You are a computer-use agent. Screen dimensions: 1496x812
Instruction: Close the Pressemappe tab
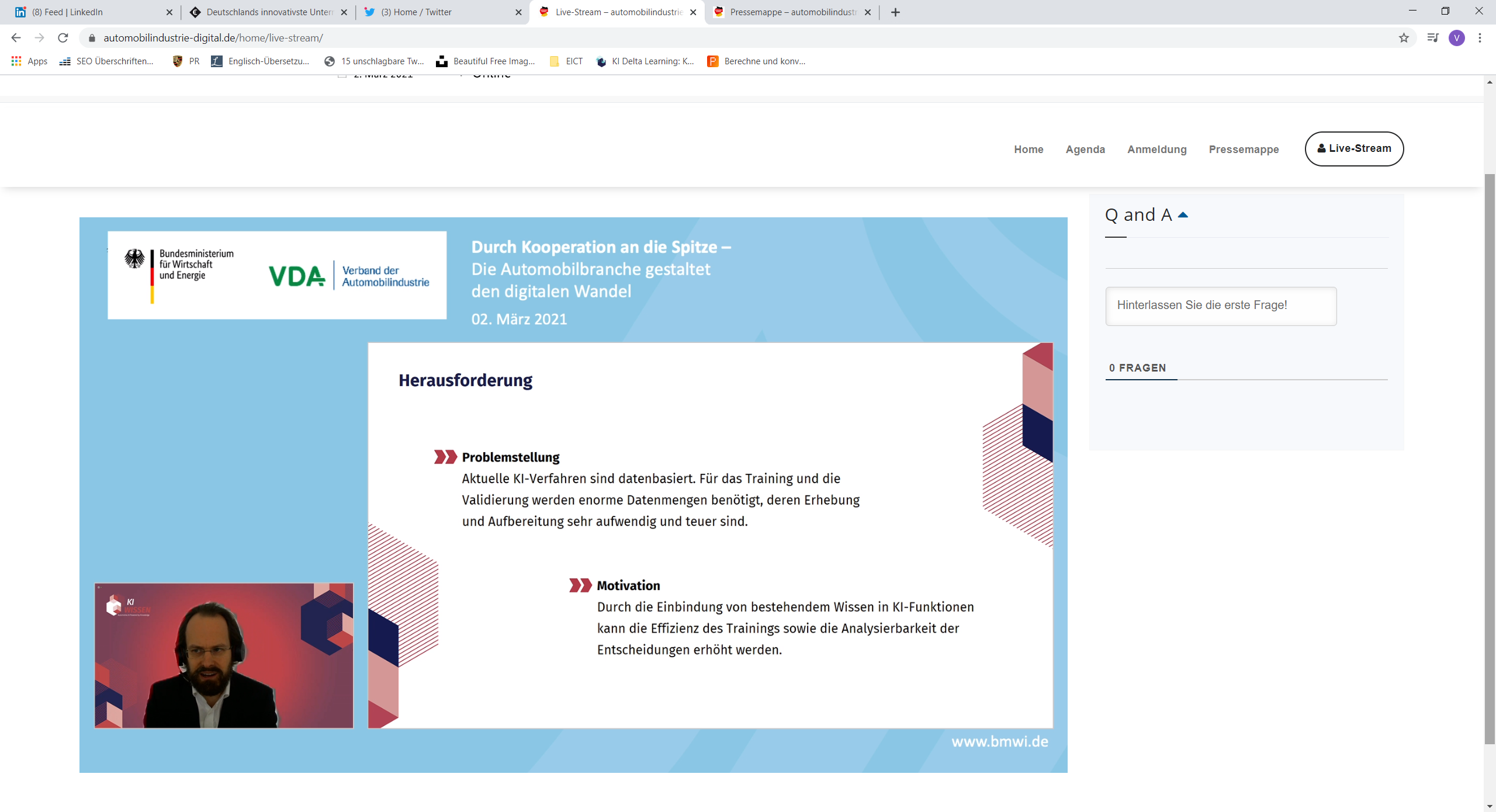point(868,12)
